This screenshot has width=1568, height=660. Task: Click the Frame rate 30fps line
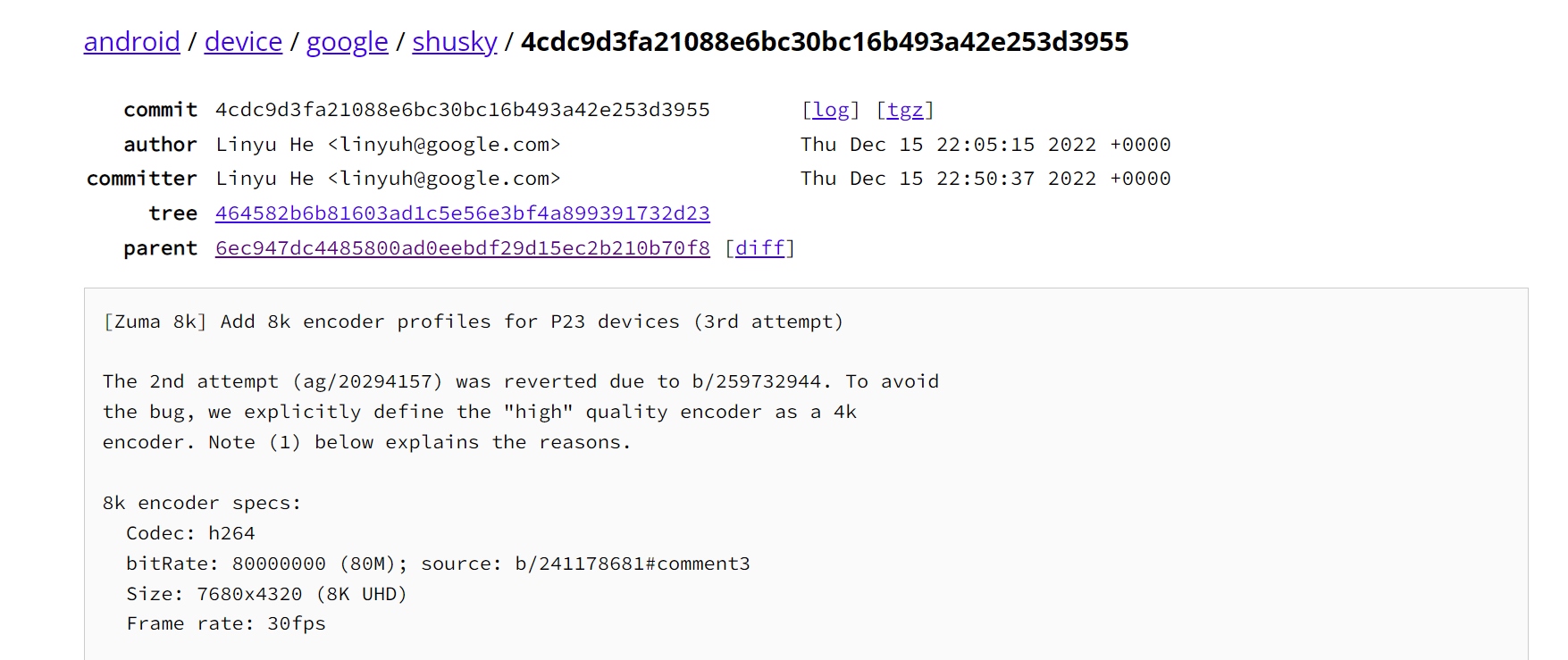(x=226, y=623)
